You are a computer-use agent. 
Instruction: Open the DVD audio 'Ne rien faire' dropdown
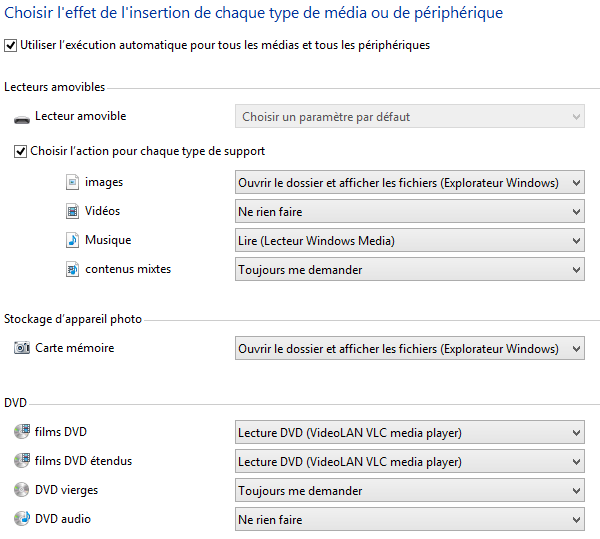410,519
